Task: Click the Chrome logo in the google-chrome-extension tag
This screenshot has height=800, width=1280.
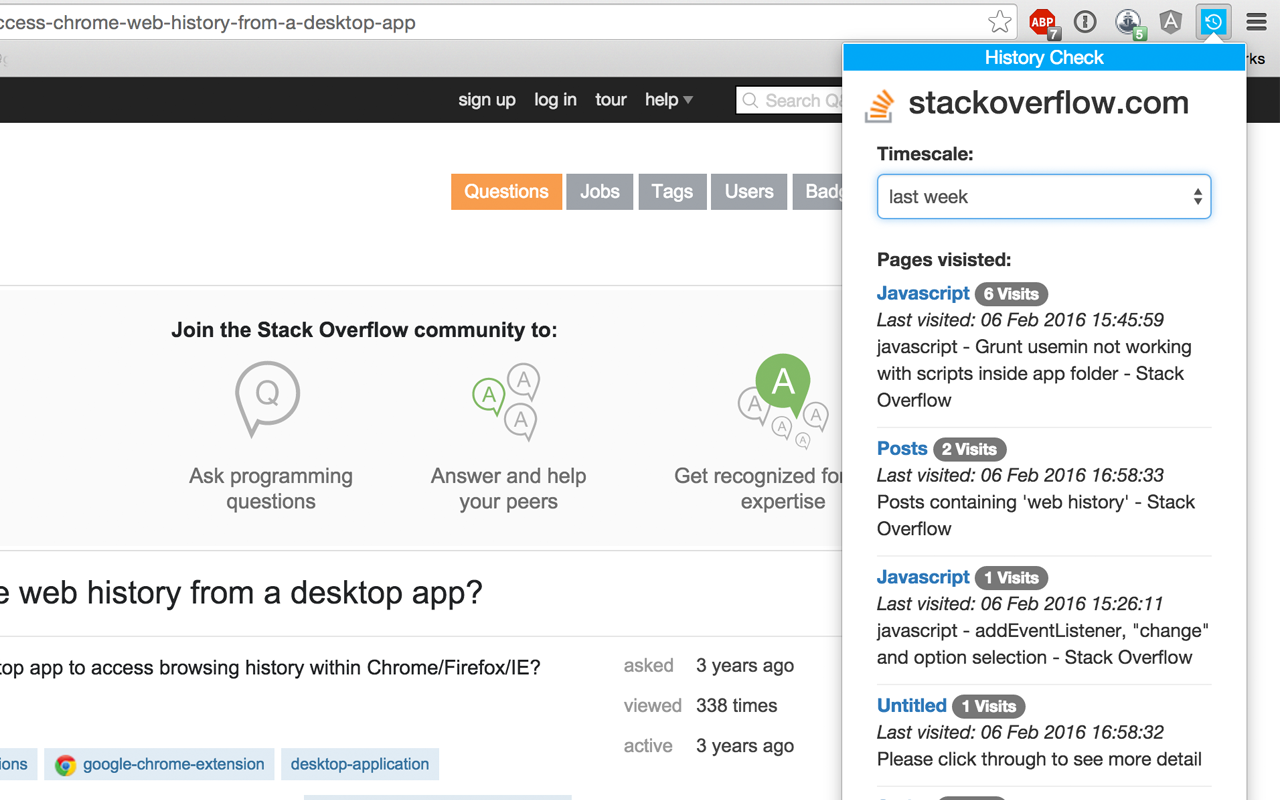Action: (65, 765)
